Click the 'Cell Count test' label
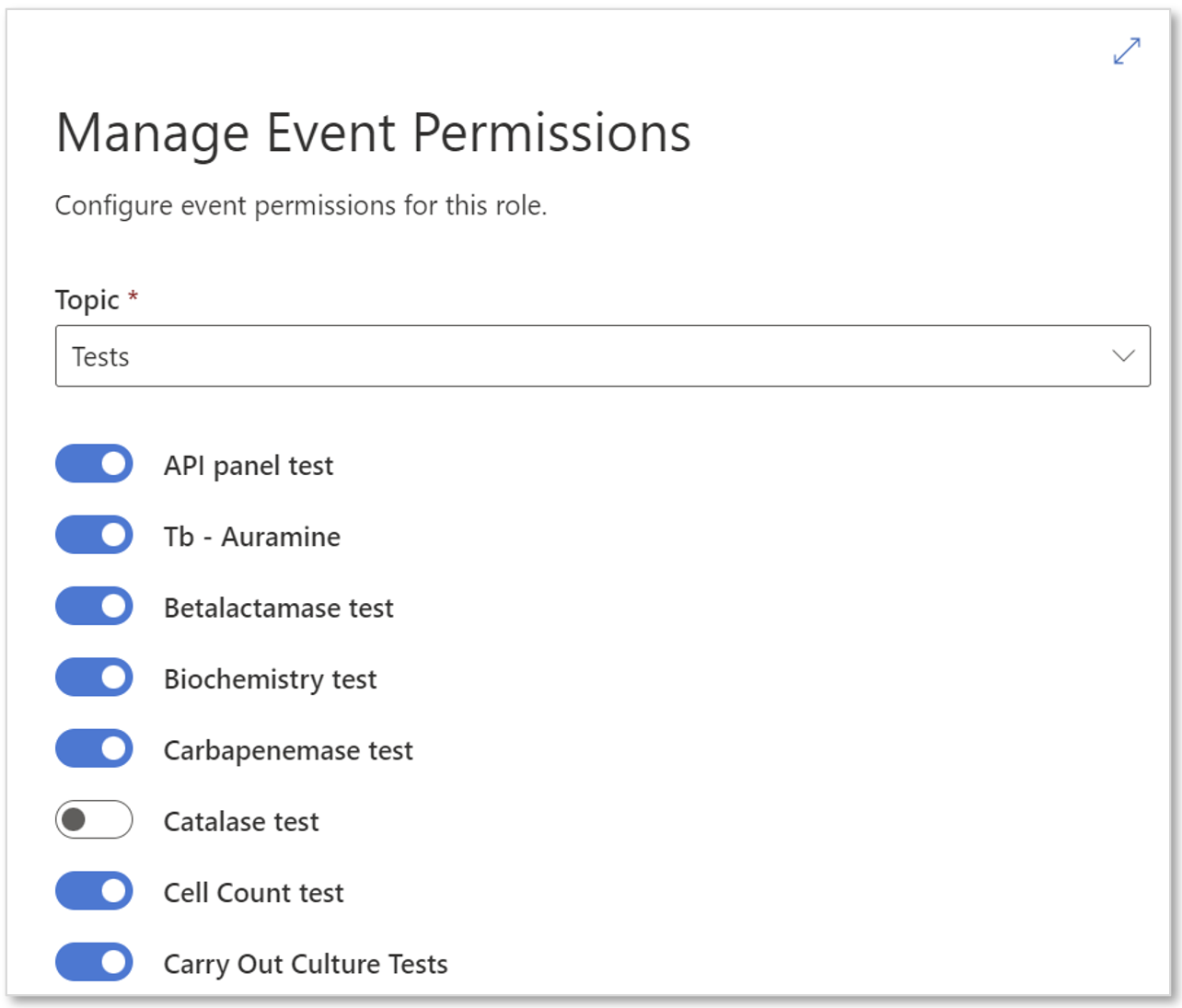Viewport: 1182px width, 1008px height. tap(254, 893)
